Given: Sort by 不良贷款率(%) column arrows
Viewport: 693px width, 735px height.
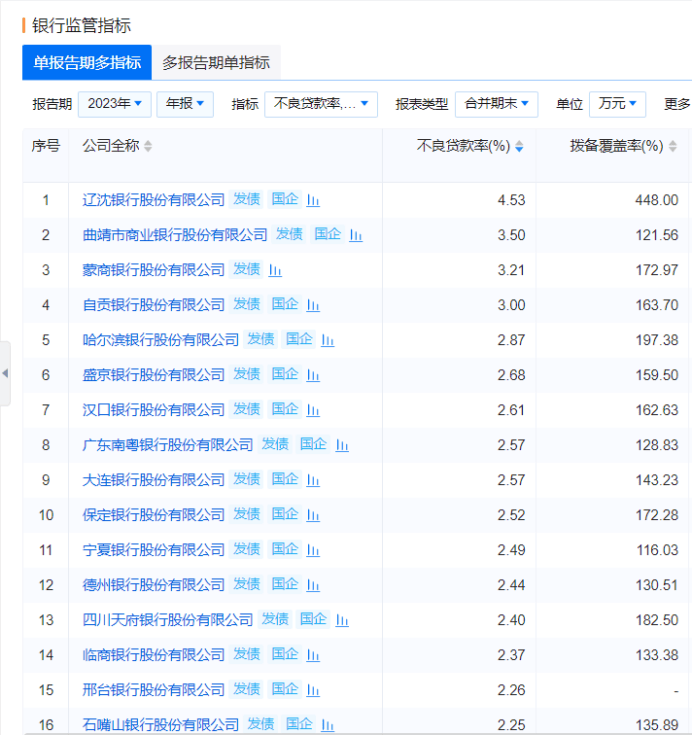Looking at the screenshot, I should [519, 146].
